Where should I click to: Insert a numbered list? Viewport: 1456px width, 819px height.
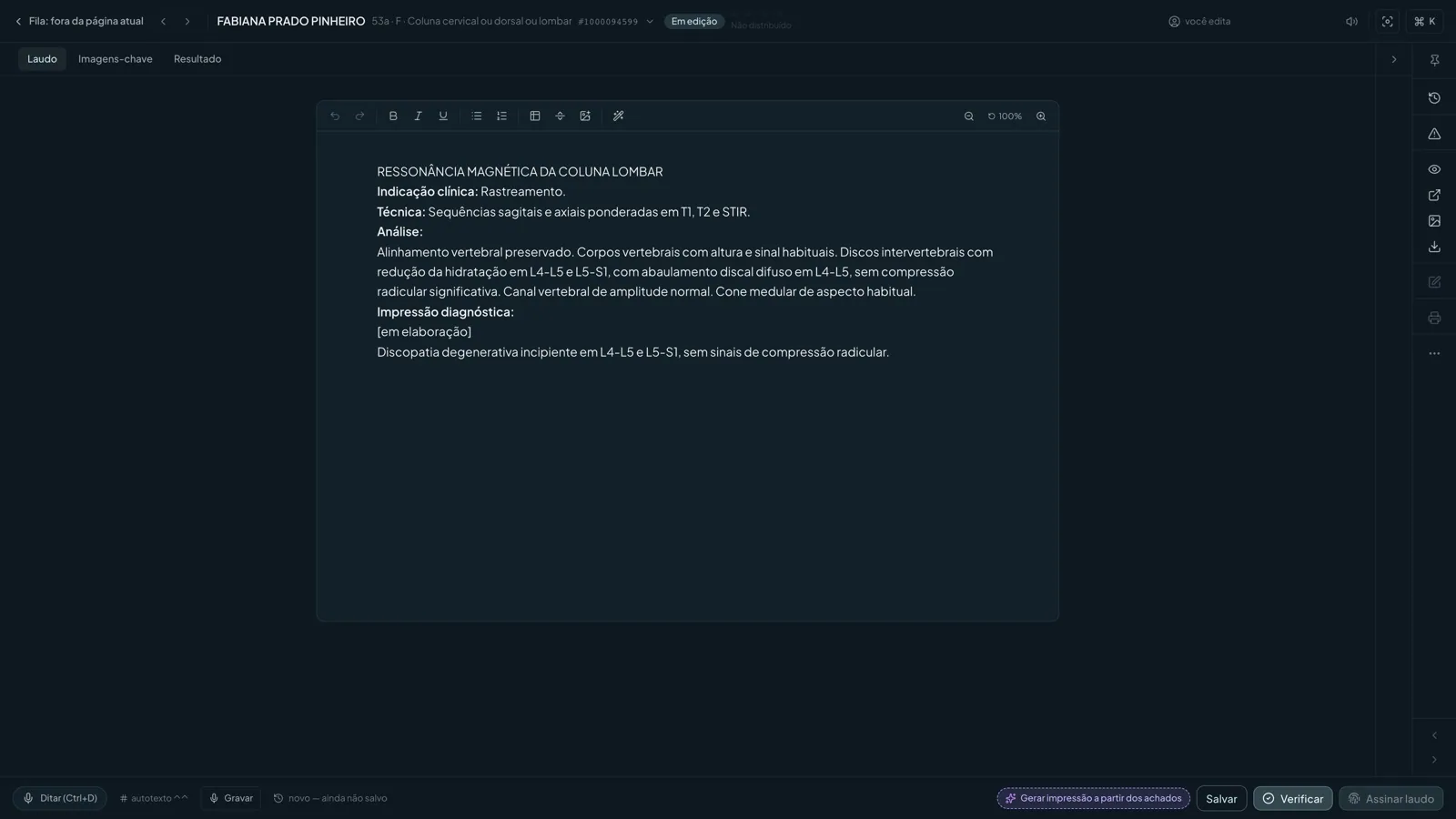tap(501, 116)
